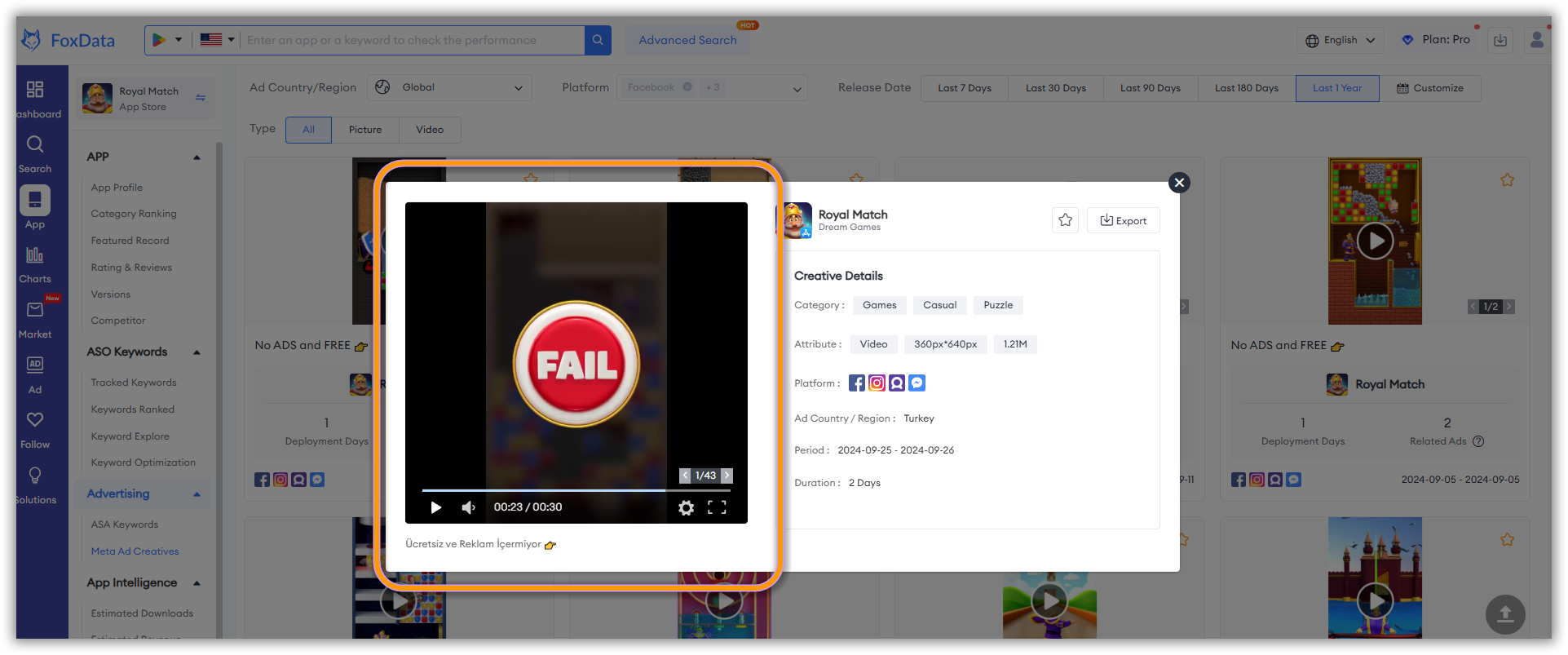Star the top-right creative card
1568x655 pixels.
pos(1507,179)
